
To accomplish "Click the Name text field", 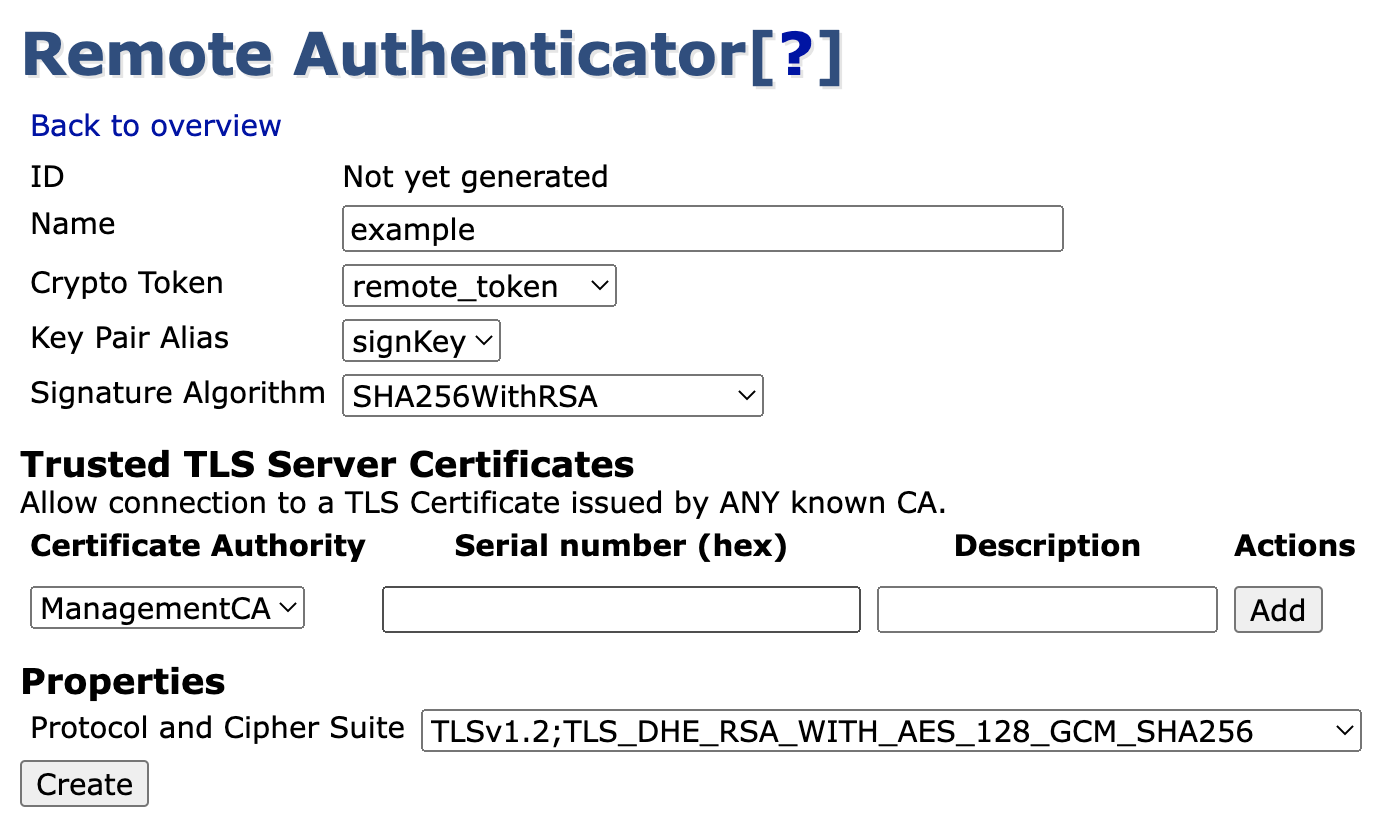I will coord(702,229).
